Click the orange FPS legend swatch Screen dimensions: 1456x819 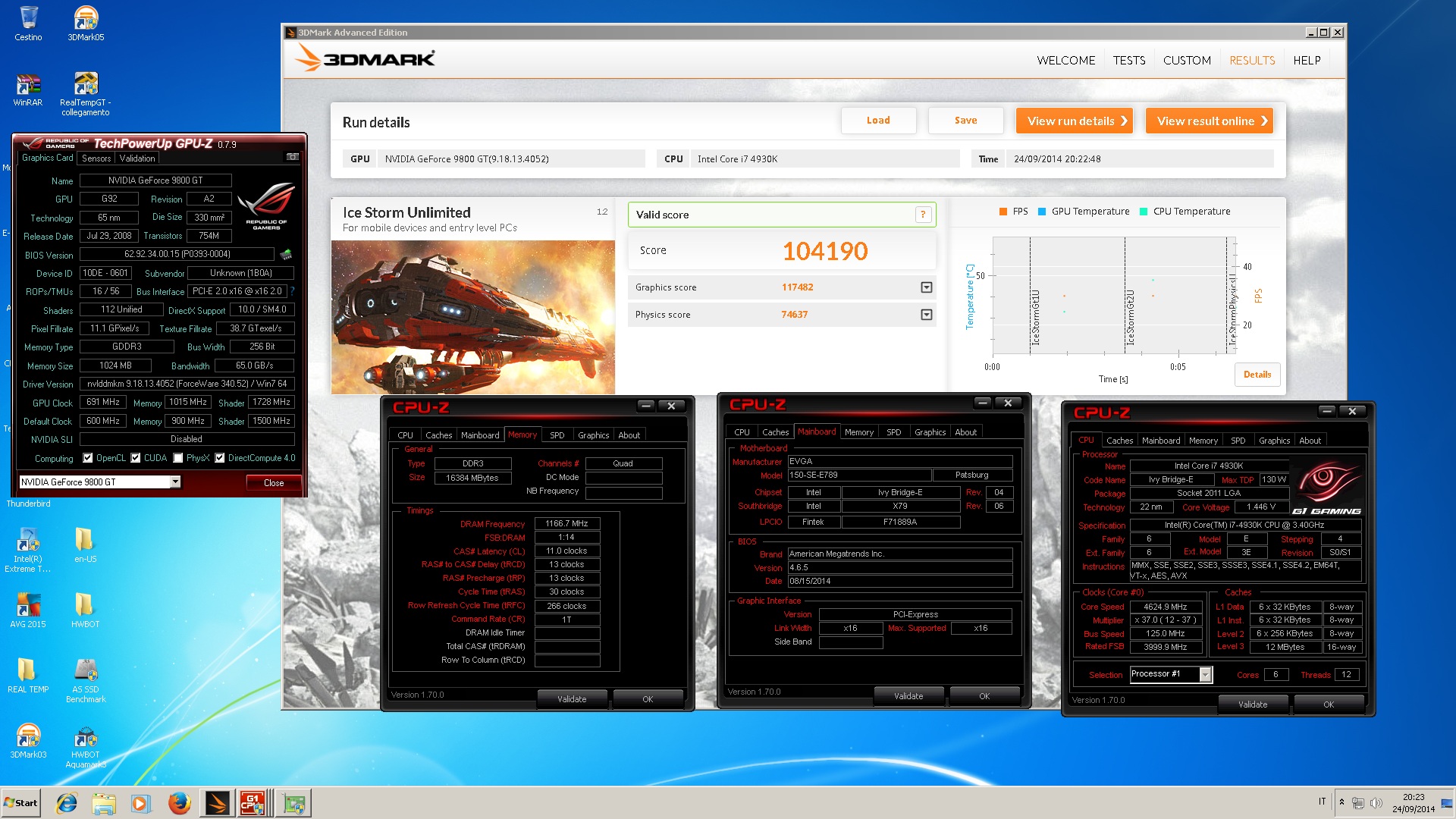pyautogui.click(x=1003, y=212)
